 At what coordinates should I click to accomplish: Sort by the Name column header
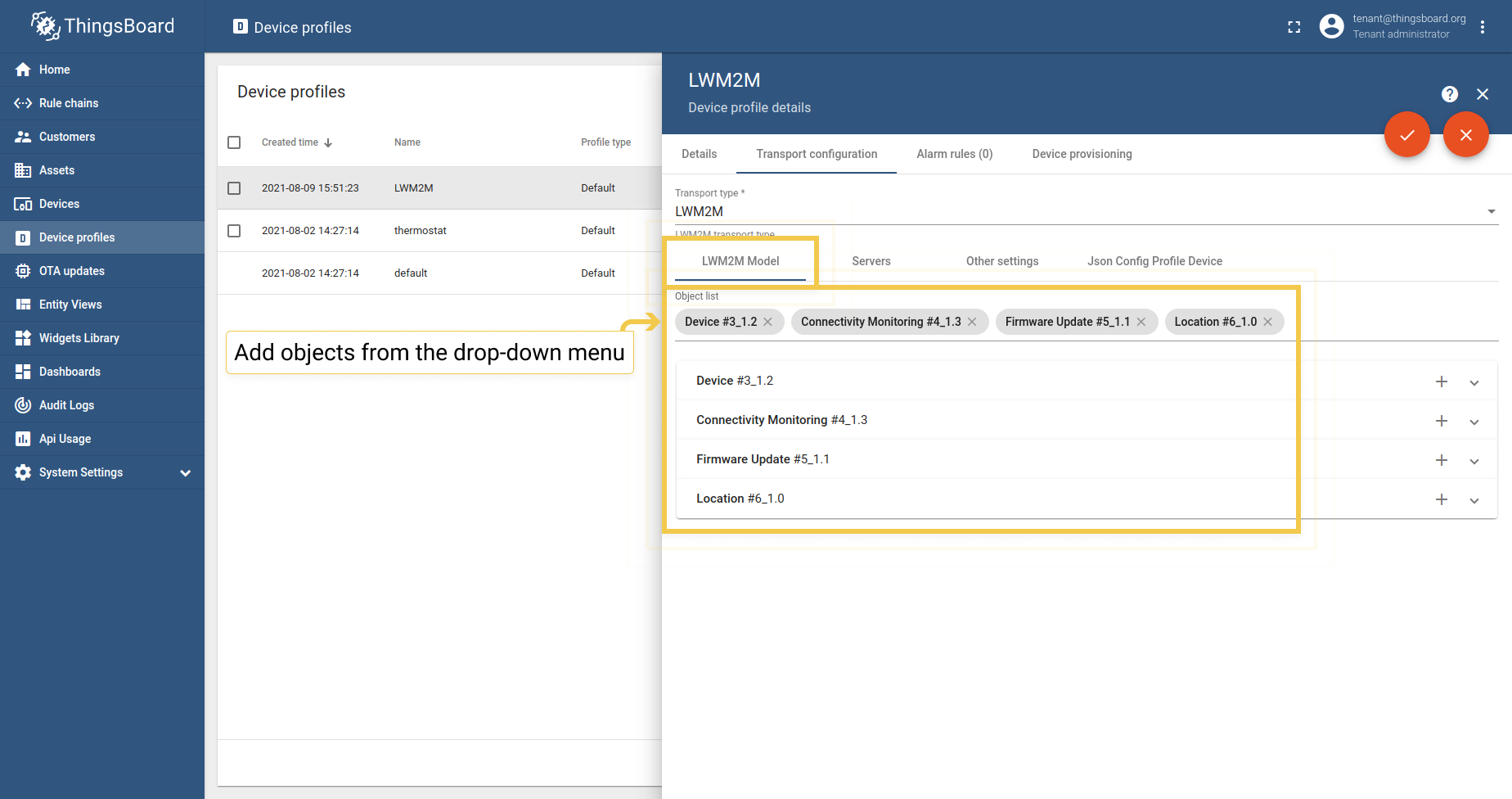coord(407,142)
